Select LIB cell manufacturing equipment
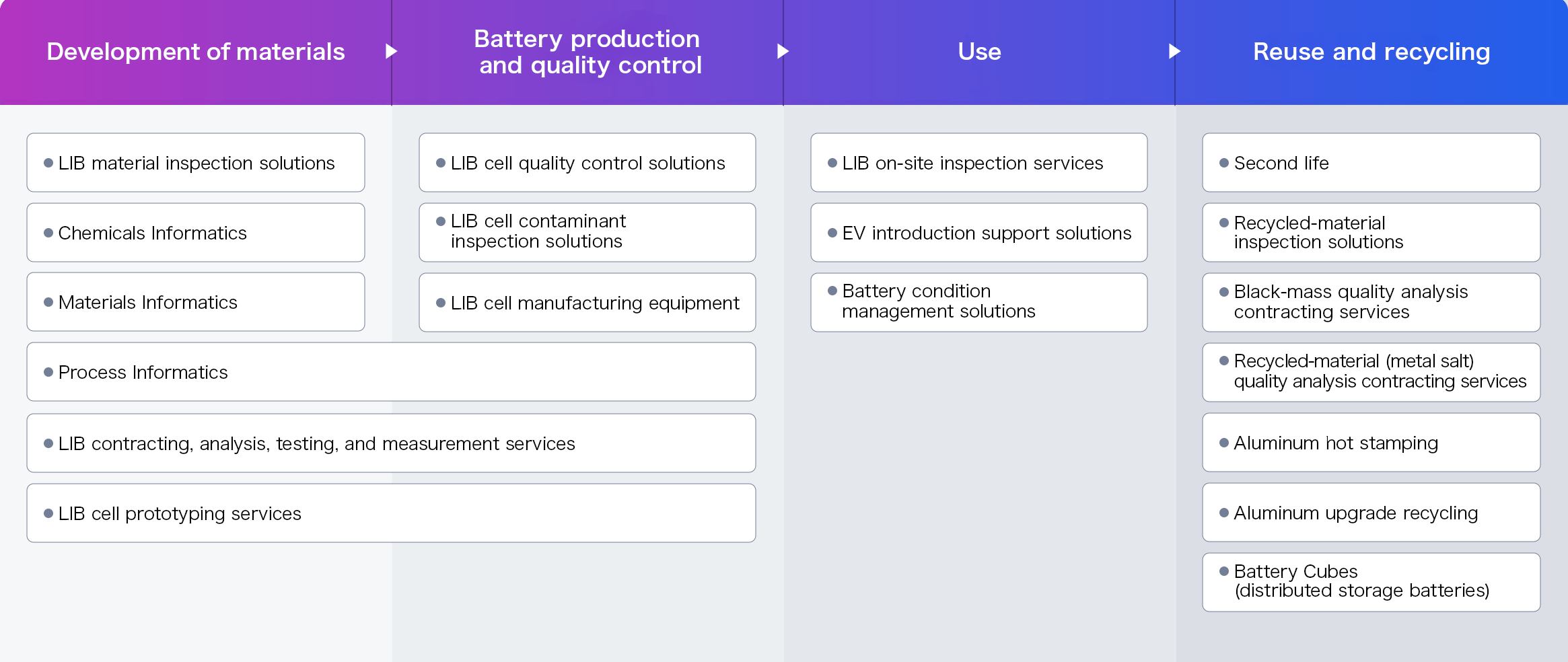The image size is (1568, 662). tap(587, 303)
